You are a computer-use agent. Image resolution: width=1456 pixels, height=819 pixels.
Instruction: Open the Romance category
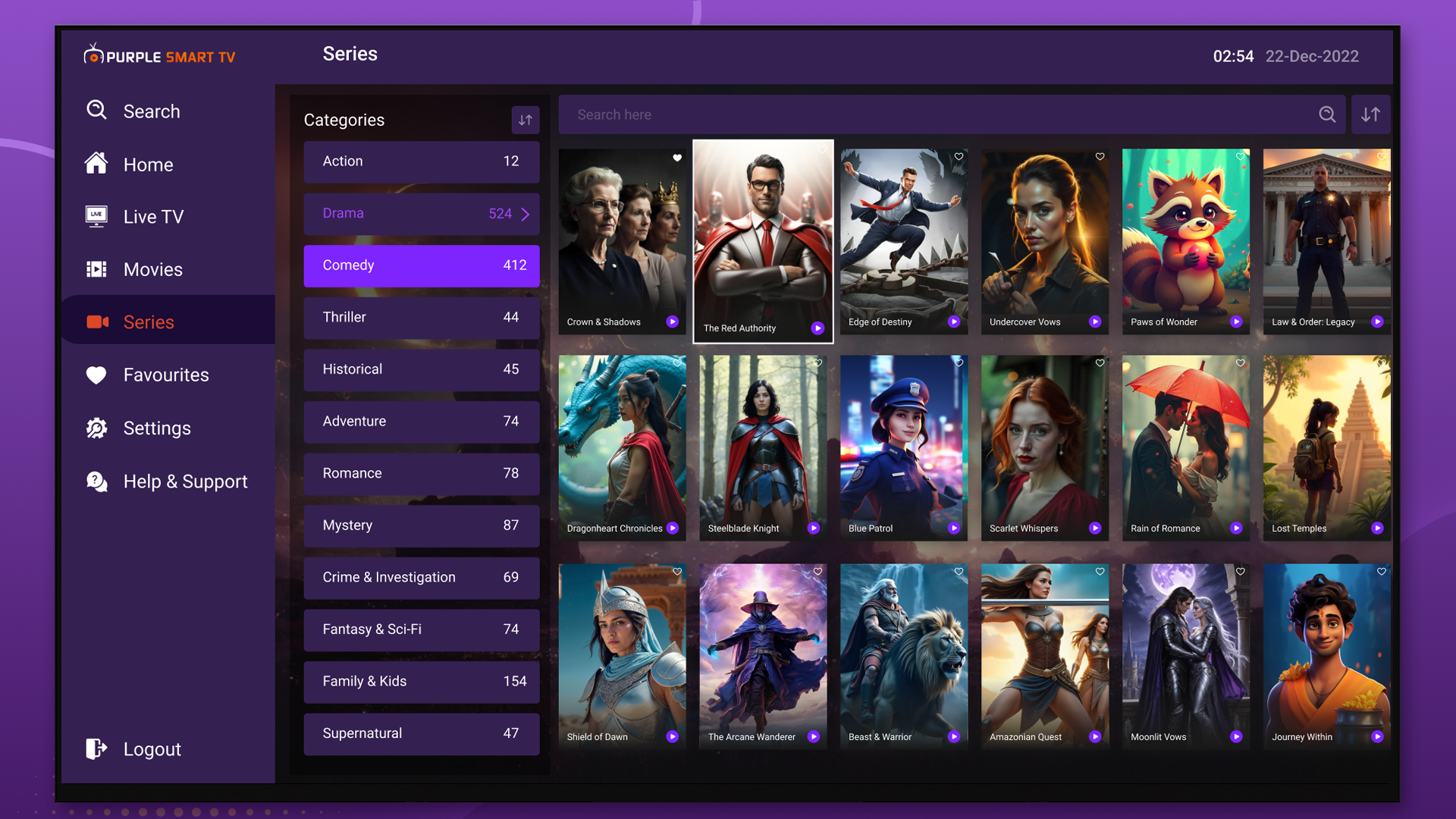click(422, 474)
